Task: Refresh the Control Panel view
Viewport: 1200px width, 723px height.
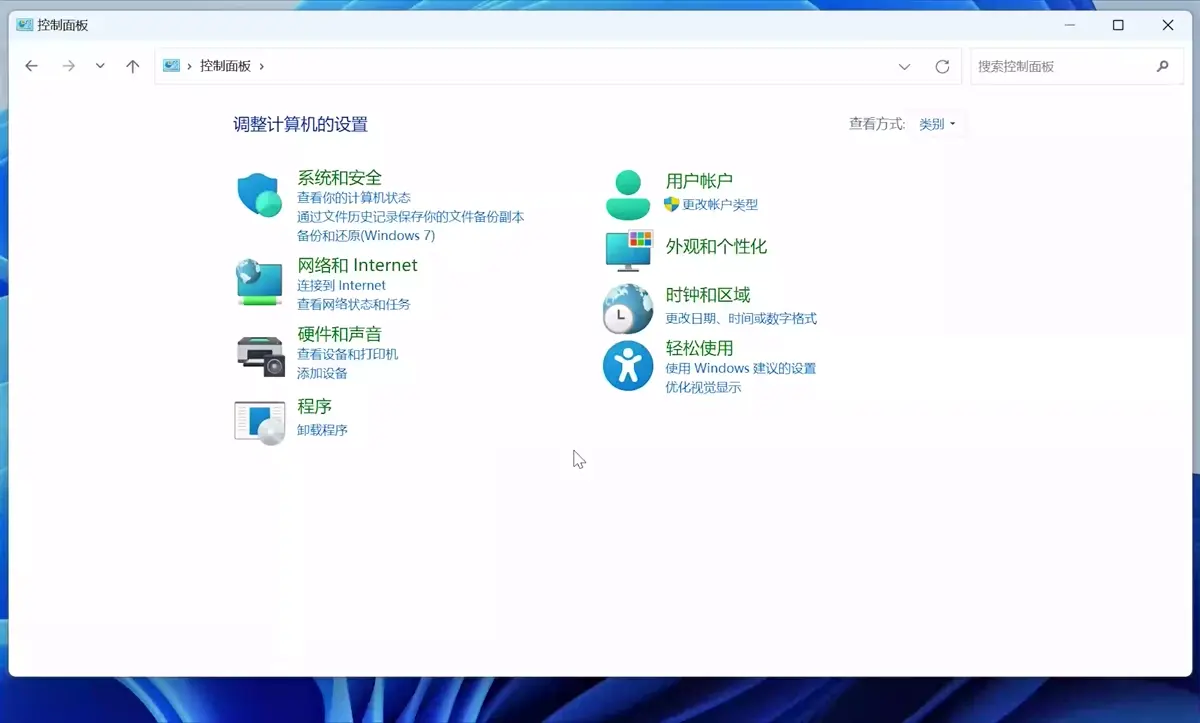Action: (x=942, y=67)
